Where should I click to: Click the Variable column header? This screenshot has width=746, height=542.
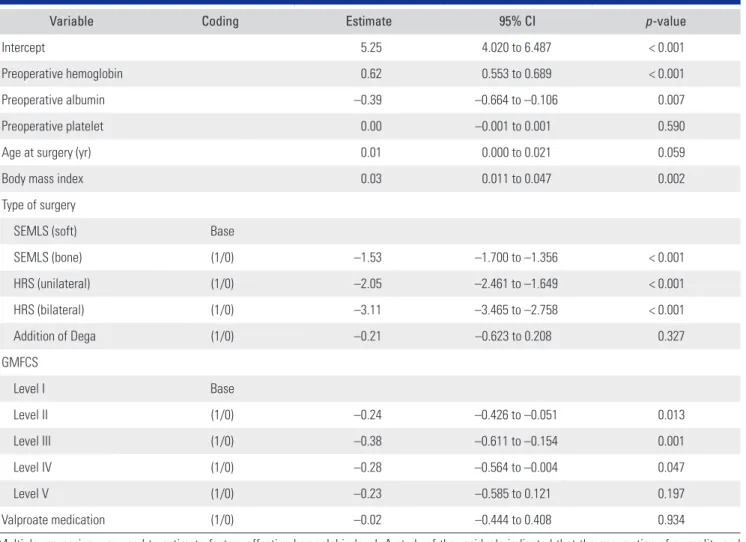[71, 21]
